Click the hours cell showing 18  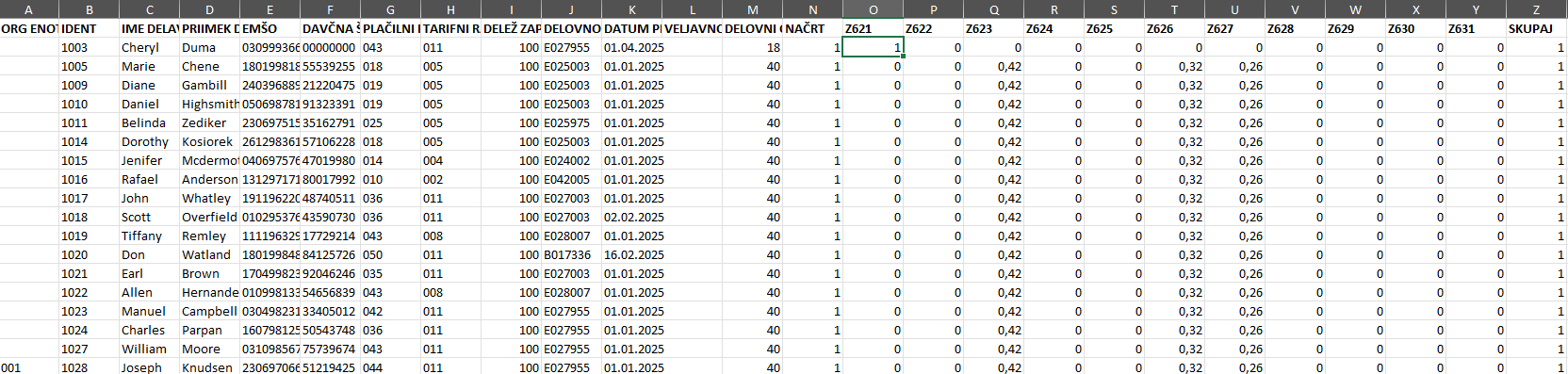point(752,47)
